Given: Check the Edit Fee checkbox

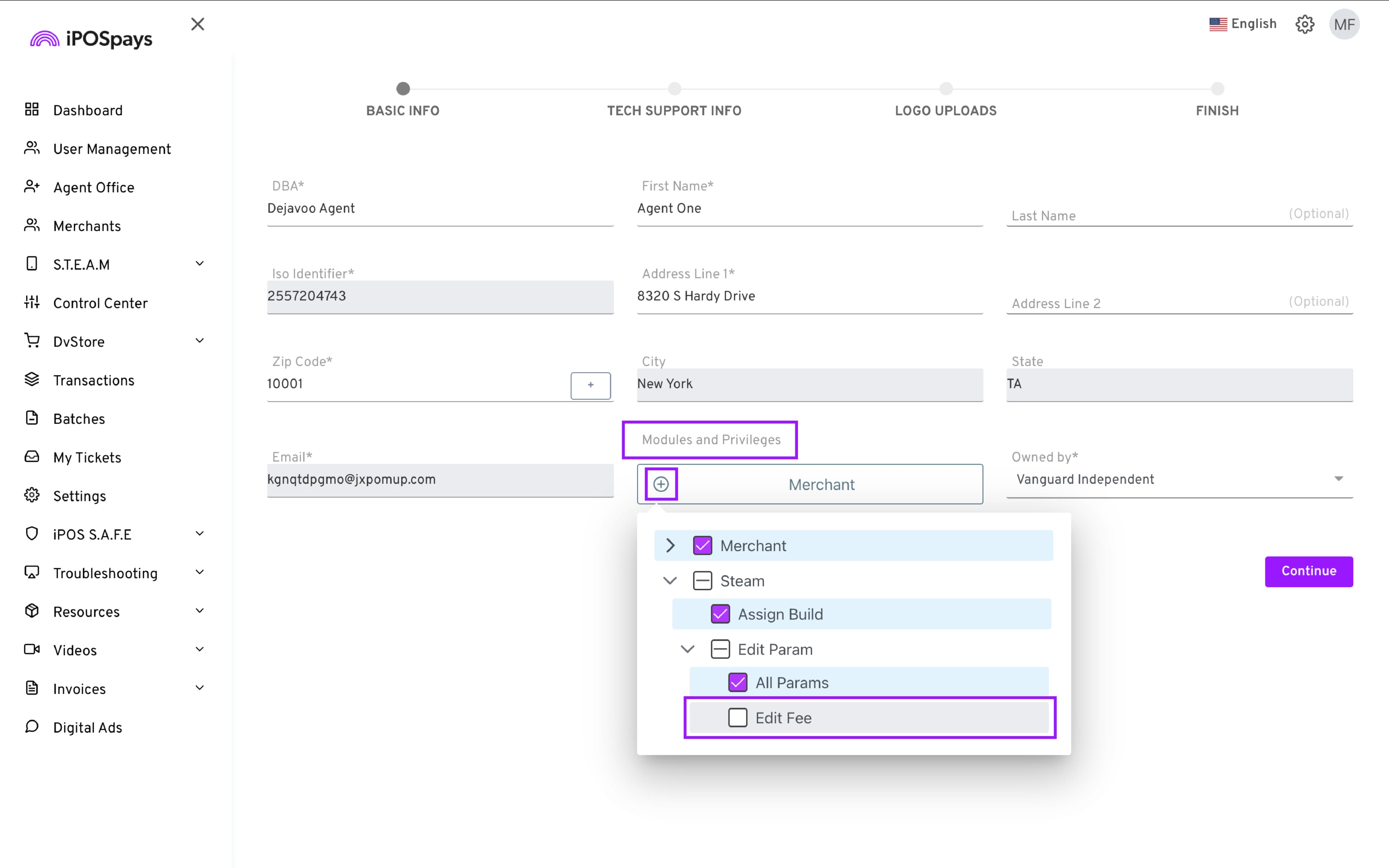Looking at the screenshot, I should pyautogui.click(x=738, y=718).
